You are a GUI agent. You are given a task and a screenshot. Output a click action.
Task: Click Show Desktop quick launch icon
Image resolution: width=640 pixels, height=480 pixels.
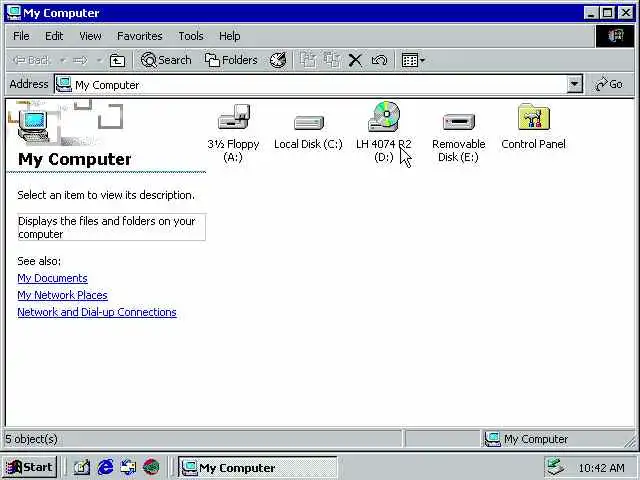(82, 467)
